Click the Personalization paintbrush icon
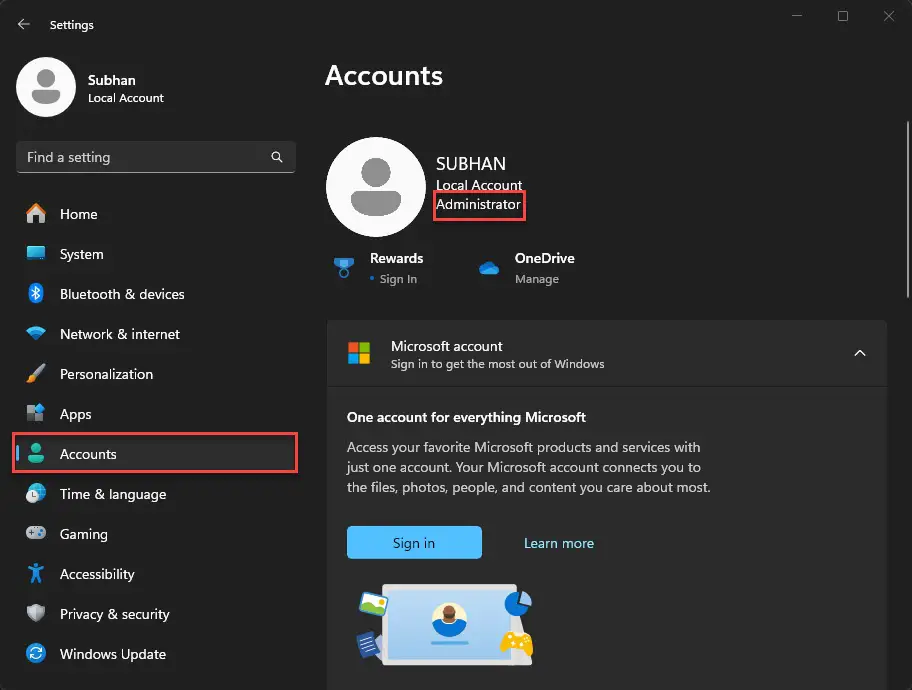 tap(36, 374)
